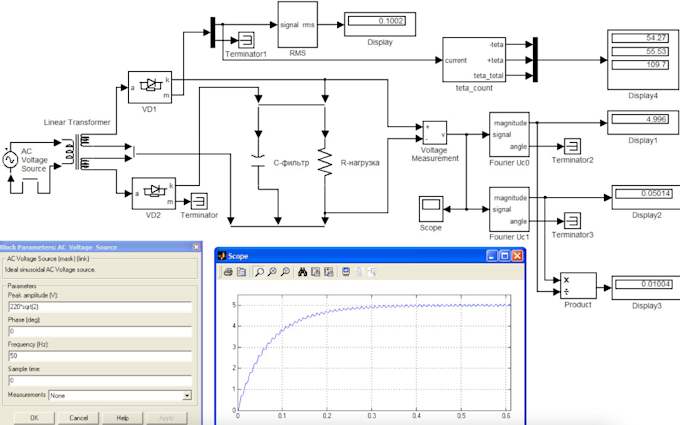Click the Scope plot waveform area
Screen dimensions: 680x425
tap(374, 353)
